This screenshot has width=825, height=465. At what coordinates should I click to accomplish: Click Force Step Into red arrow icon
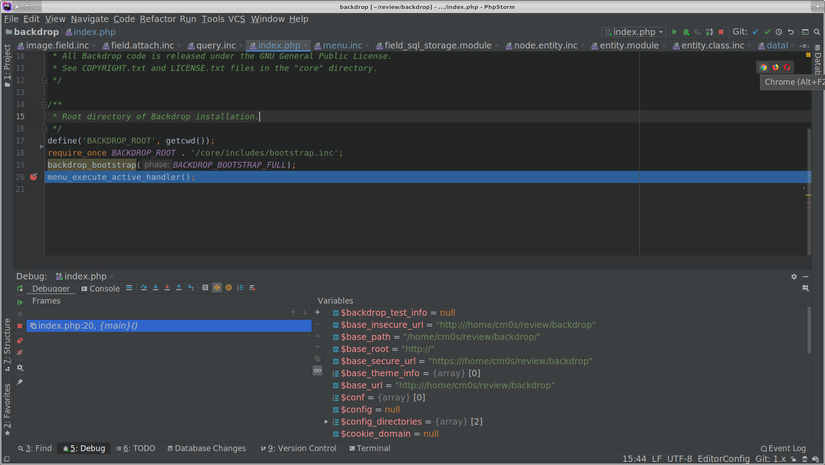click(x=167, y=288)
